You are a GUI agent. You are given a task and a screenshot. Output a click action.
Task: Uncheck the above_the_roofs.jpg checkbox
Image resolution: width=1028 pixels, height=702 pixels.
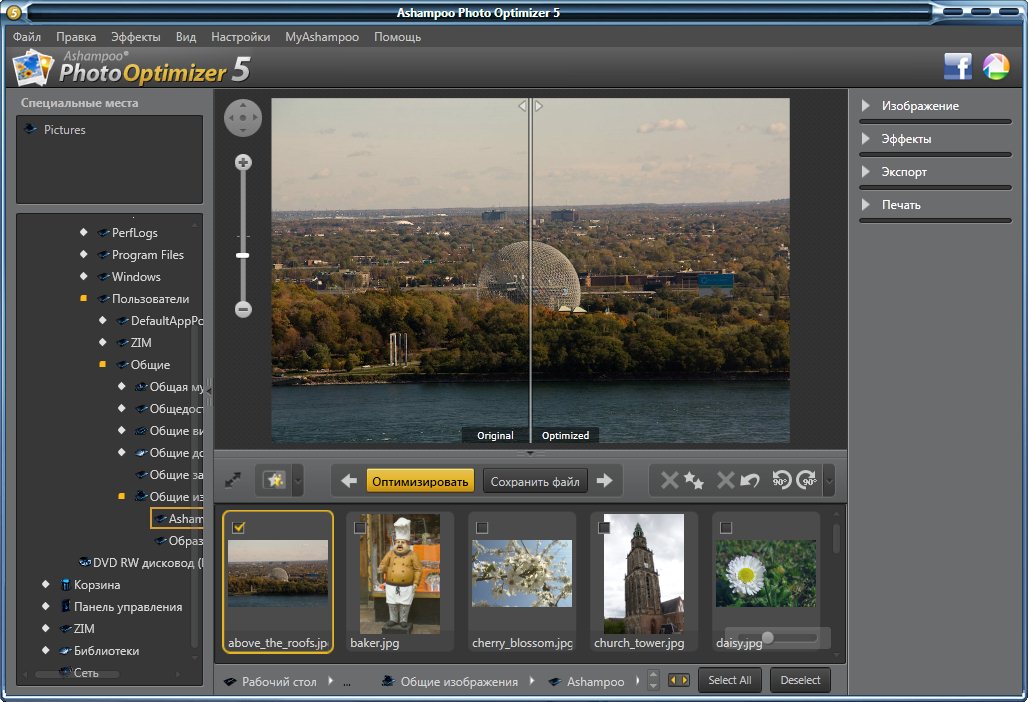[x=239, y=527]
